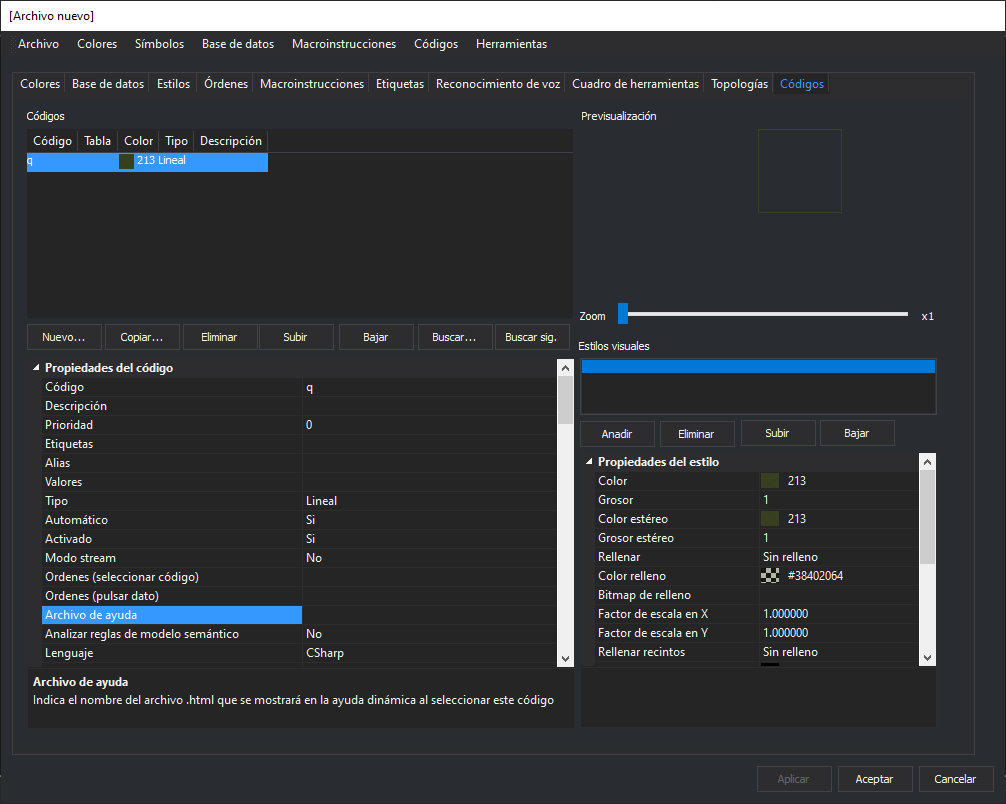Edit the Factor de escala en X value
Screen dimensions: 1006x804
pos(839,614)
